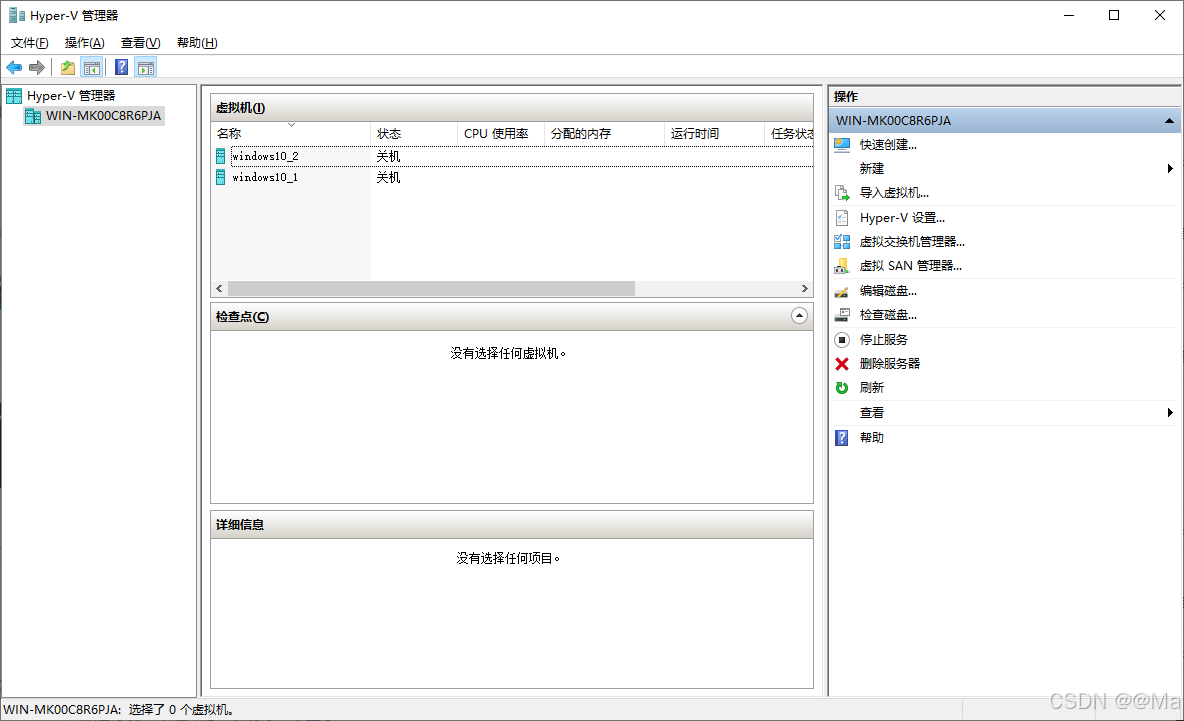The image size is (1184, 721).
Task: Click 编辑磁盘... action text
Action: click(888, 291)
